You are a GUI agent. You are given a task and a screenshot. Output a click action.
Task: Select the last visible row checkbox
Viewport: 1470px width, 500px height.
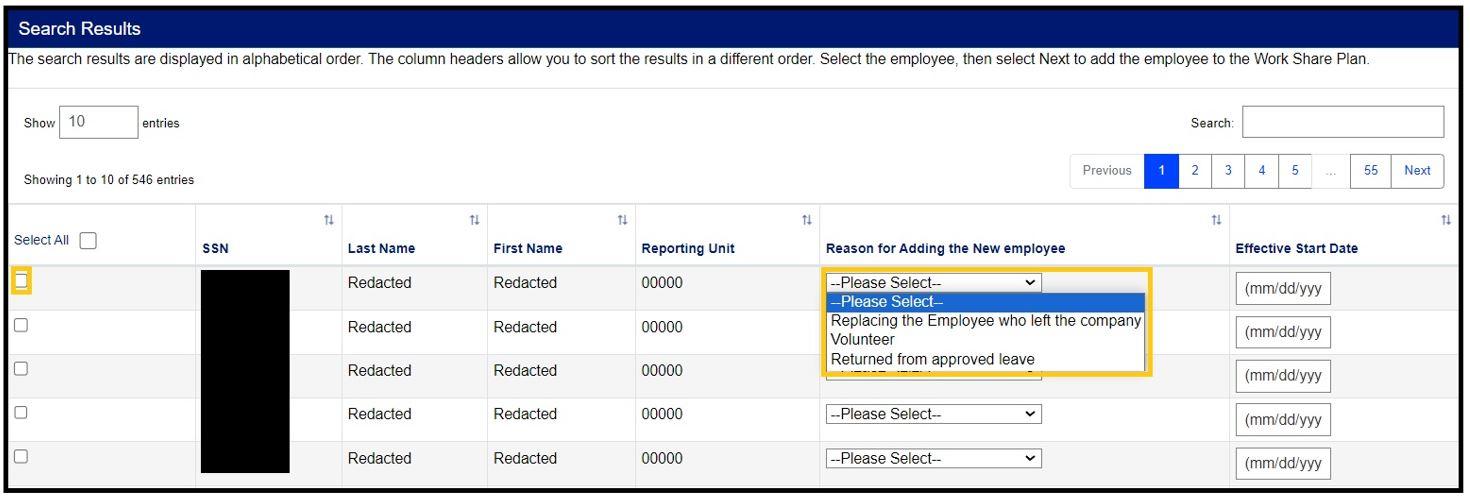point(21,456)
